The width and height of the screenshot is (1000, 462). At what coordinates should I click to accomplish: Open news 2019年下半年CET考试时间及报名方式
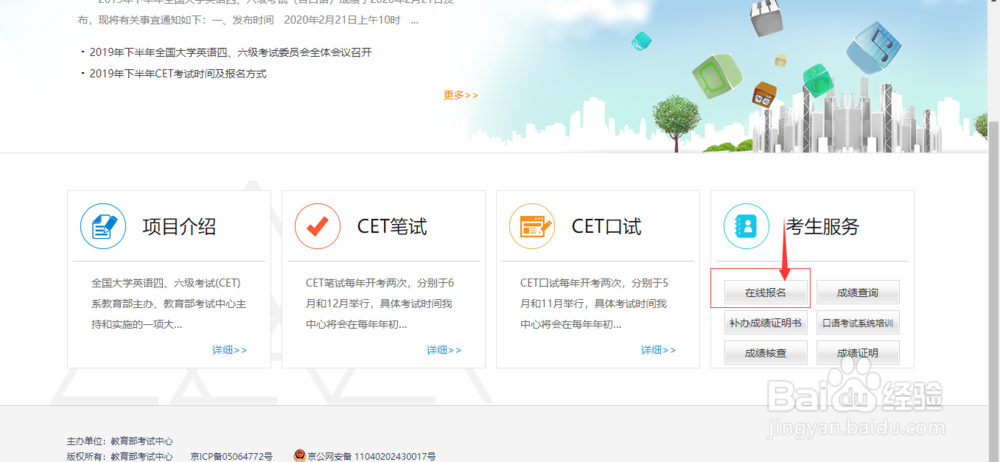[178, 73]
